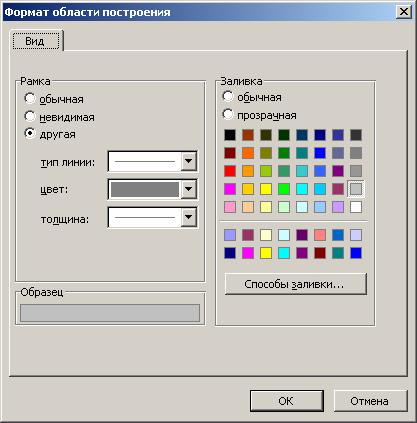Pick the black fill swatch
417x423 pixels.
pos(230,135)
